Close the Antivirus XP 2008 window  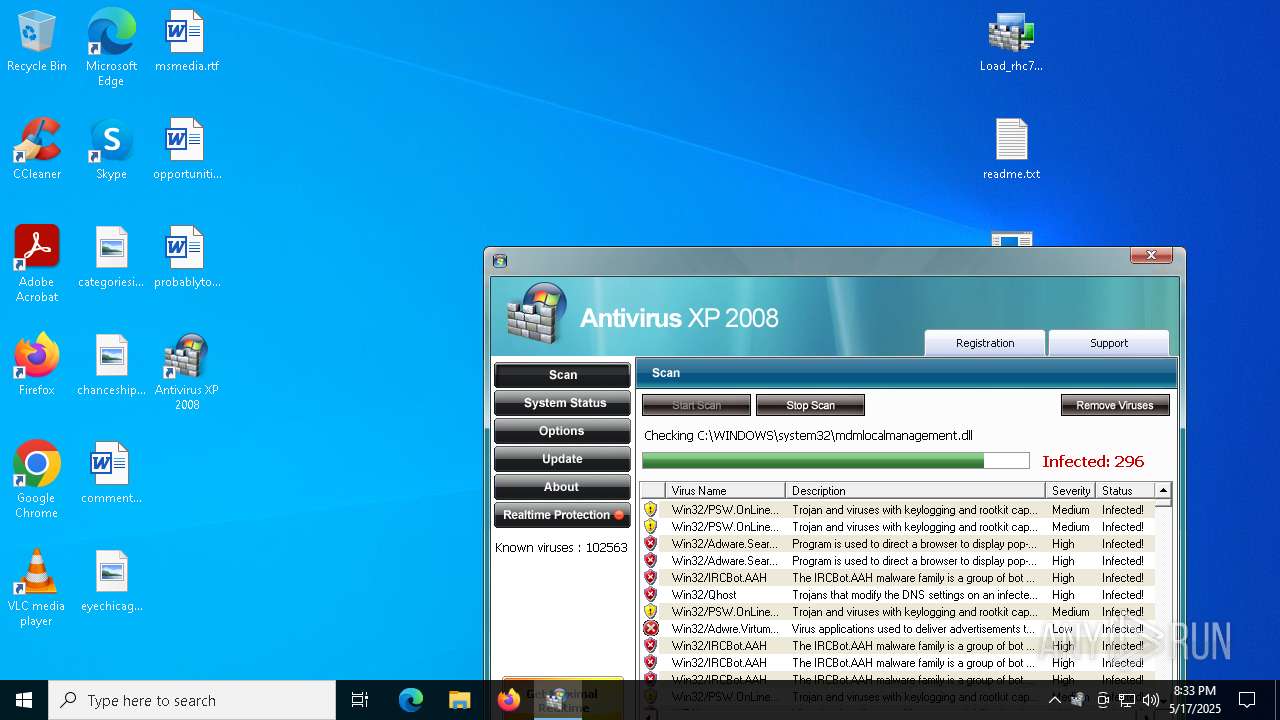tap(1151, 256)
